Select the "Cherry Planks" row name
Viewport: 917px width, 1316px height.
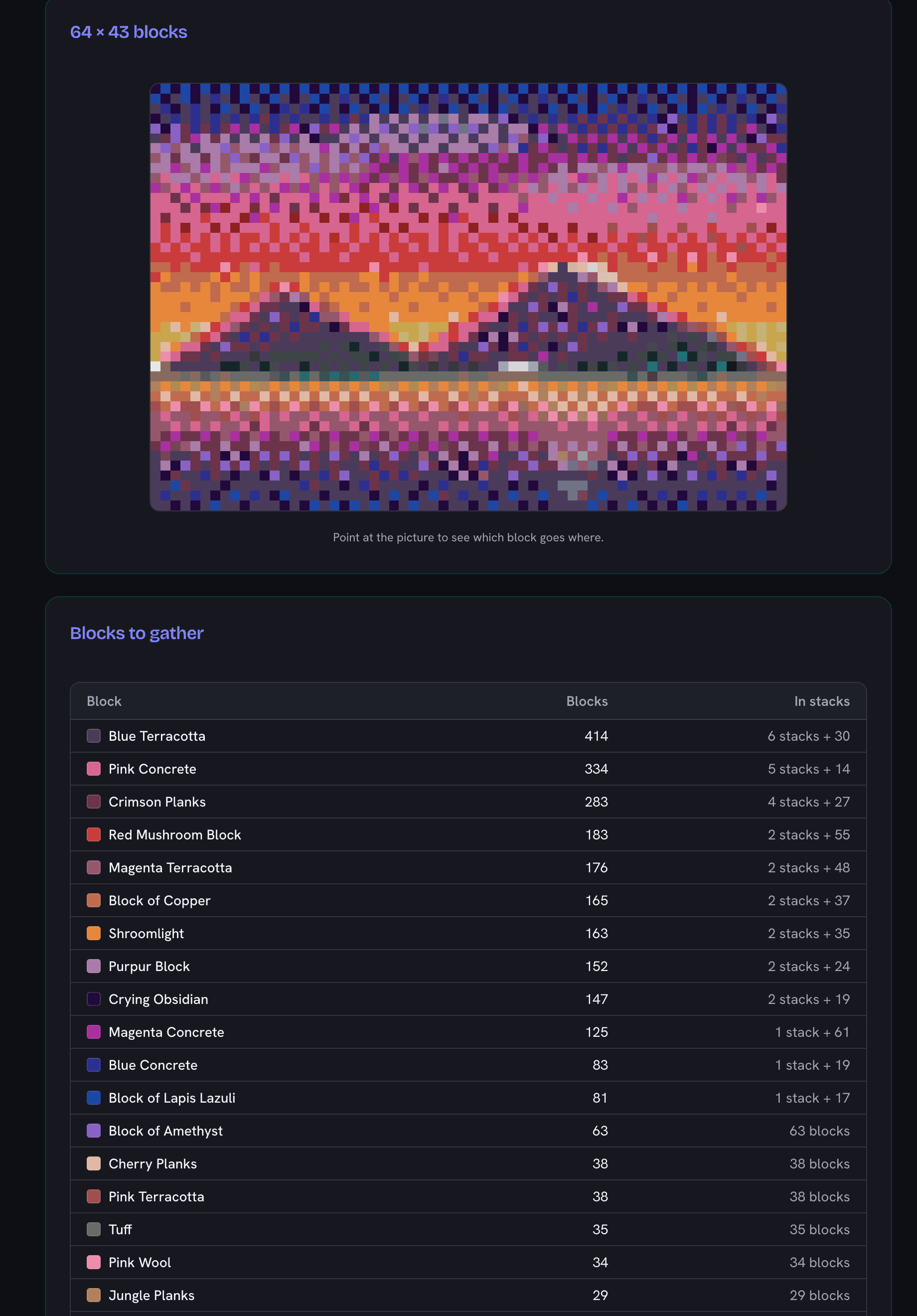tap(153, 1163)
